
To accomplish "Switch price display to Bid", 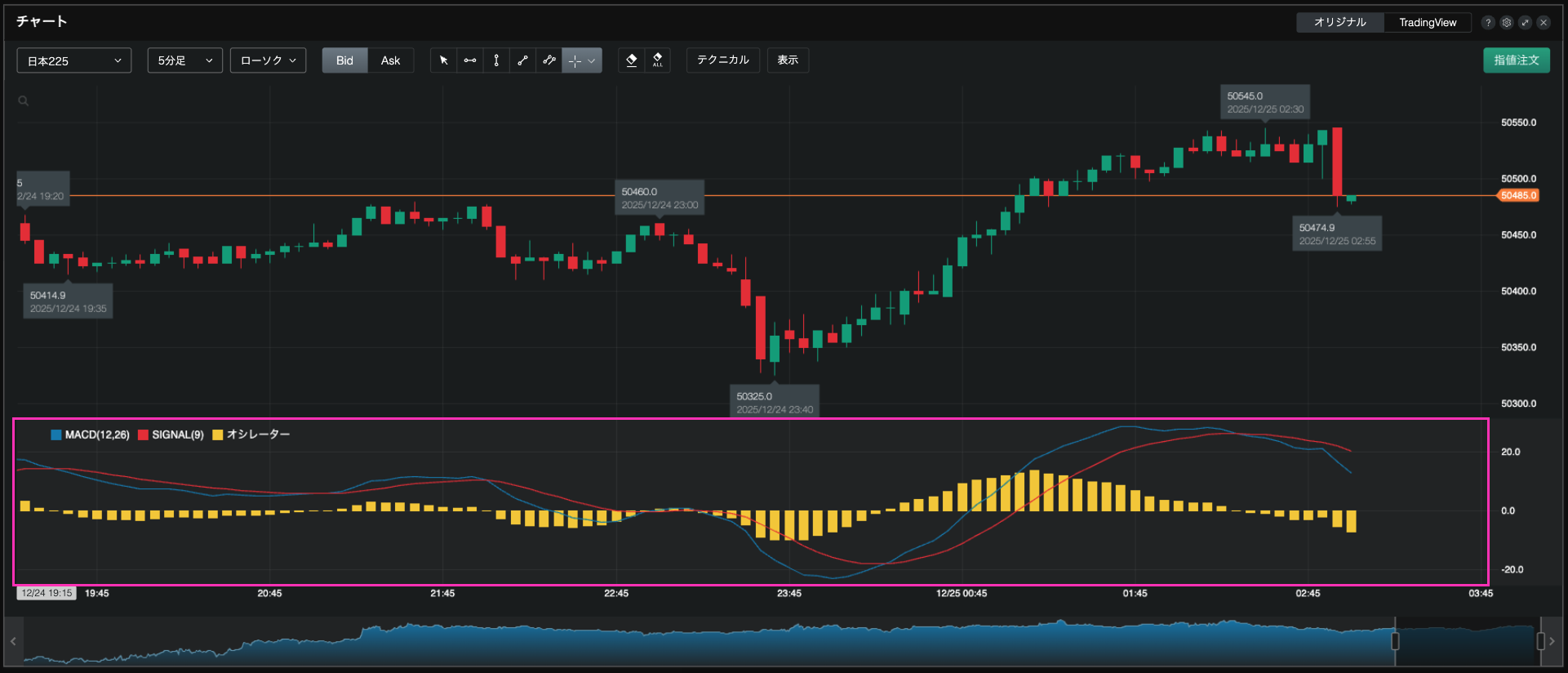I will tap(344, 60).
